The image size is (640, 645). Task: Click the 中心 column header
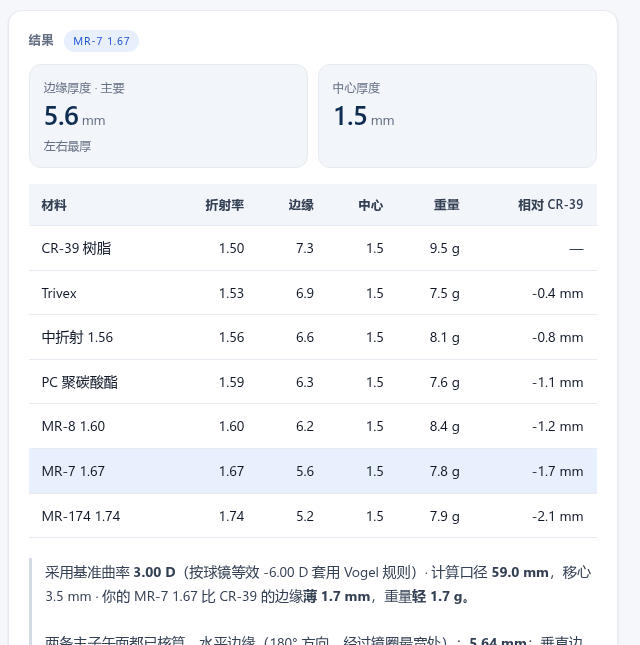[371, 205]
